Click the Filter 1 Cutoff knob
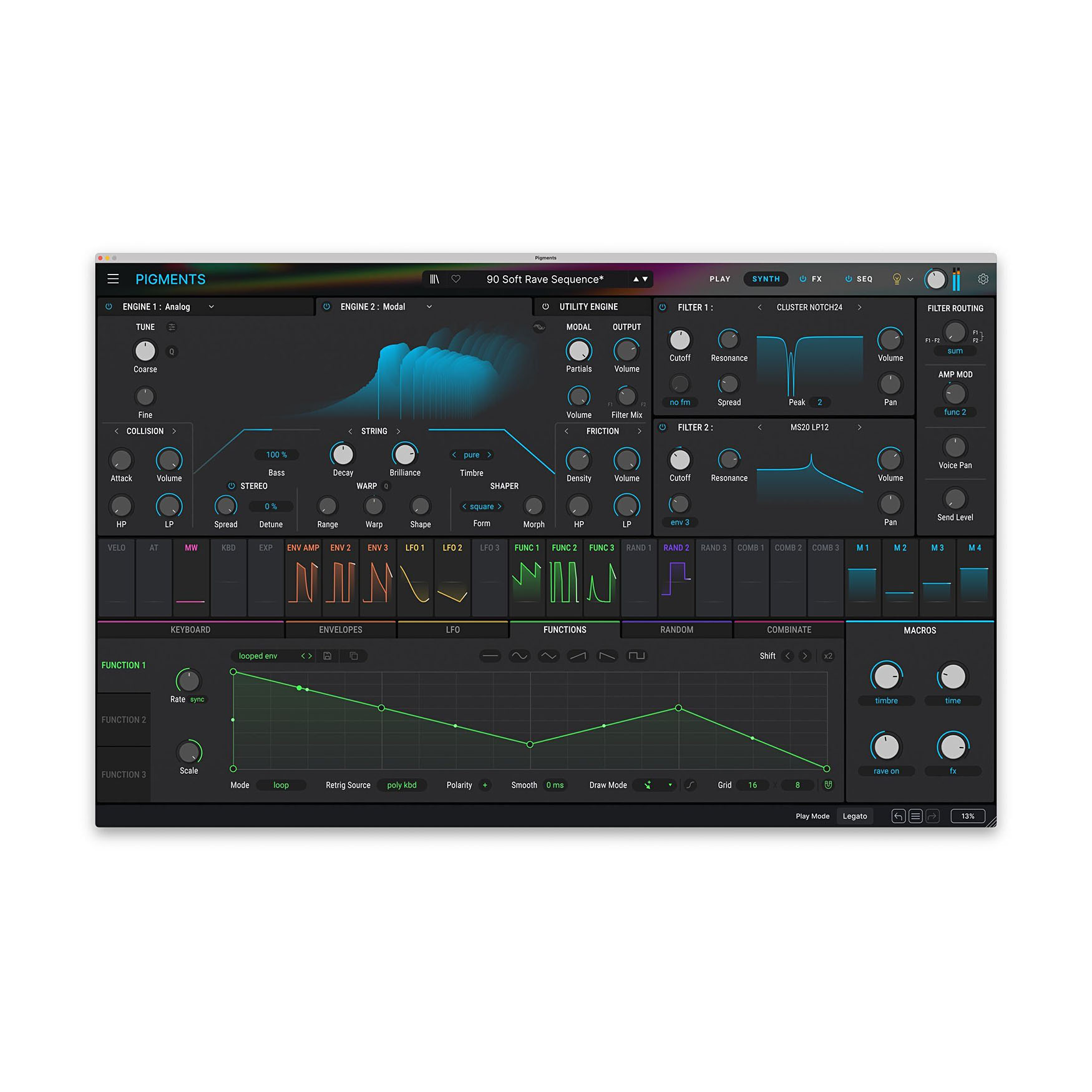This screenshot has width=1092, height=1092. tap(680, 339)
